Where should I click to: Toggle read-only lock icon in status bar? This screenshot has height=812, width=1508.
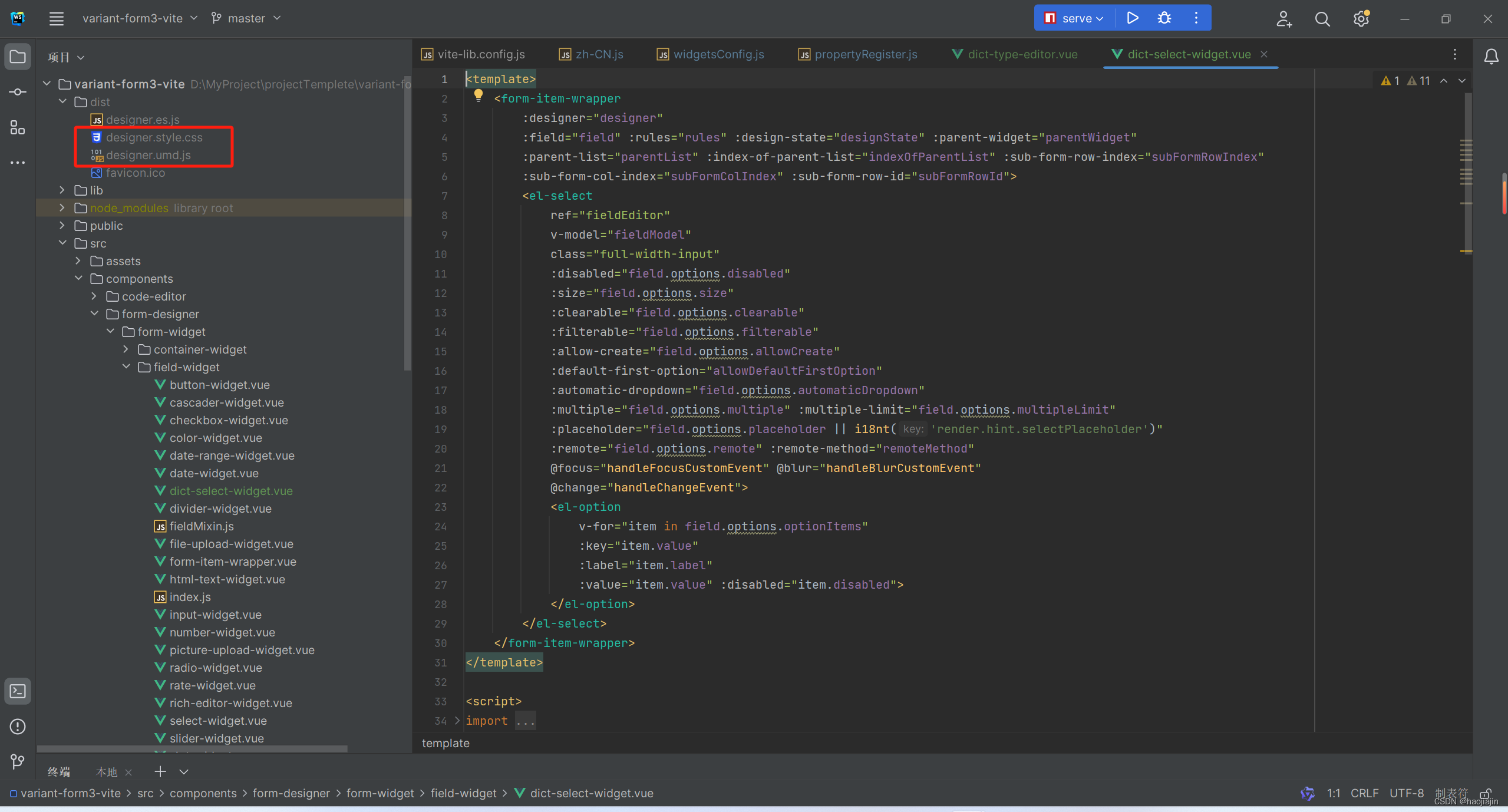(x=1486, y=793)
